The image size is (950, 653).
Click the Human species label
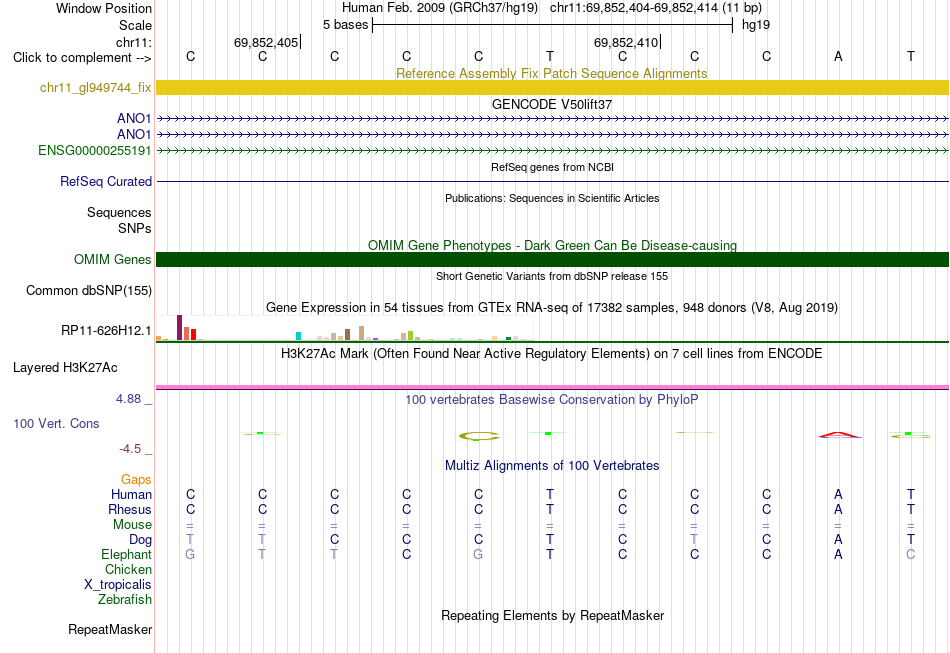[x=131, y=494]
